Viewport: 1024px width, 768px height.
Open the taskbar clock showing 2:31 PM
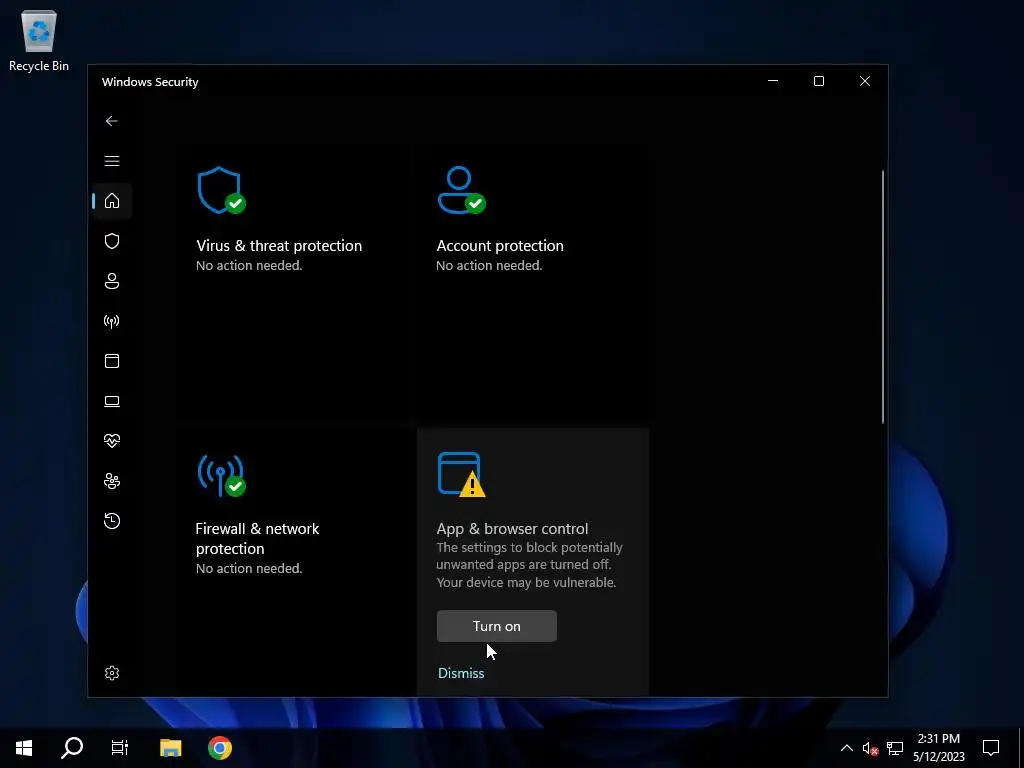pyautogui.click(x=938, y=748)
